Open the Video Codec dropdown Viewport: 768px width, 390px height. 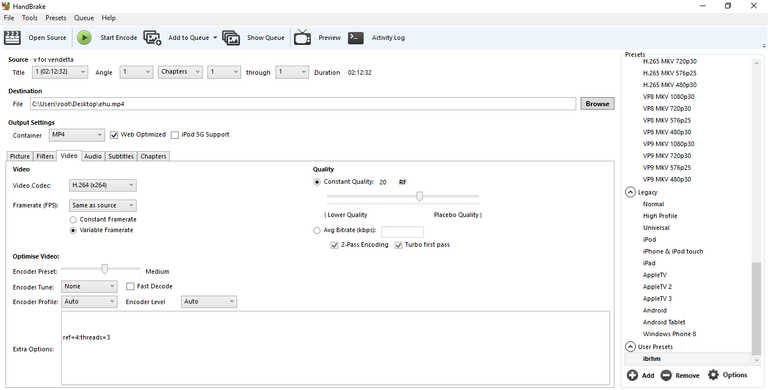102,185
